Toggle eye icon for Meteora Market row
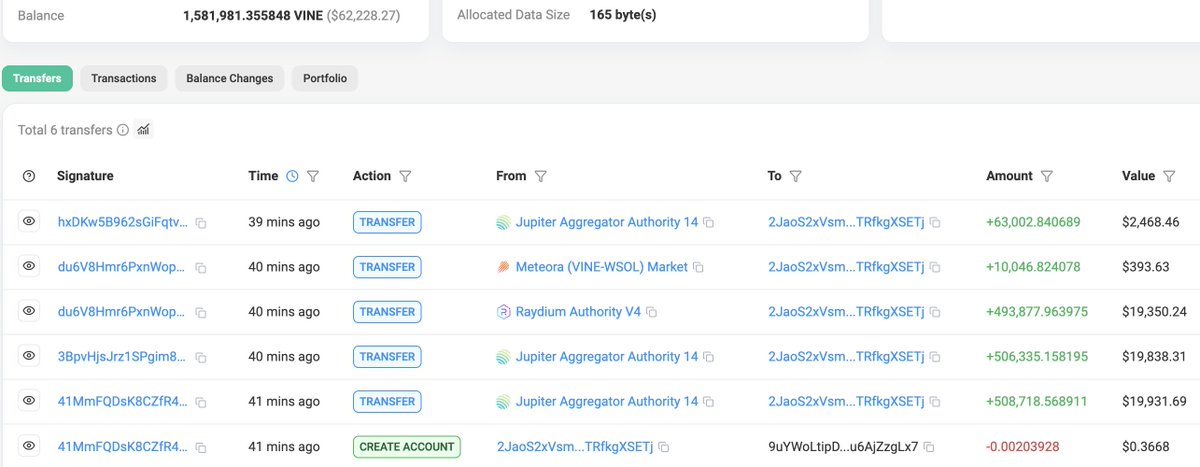The height and width of the screenshot is (467, 1200). pyautogui.click(x=29, y=266)
